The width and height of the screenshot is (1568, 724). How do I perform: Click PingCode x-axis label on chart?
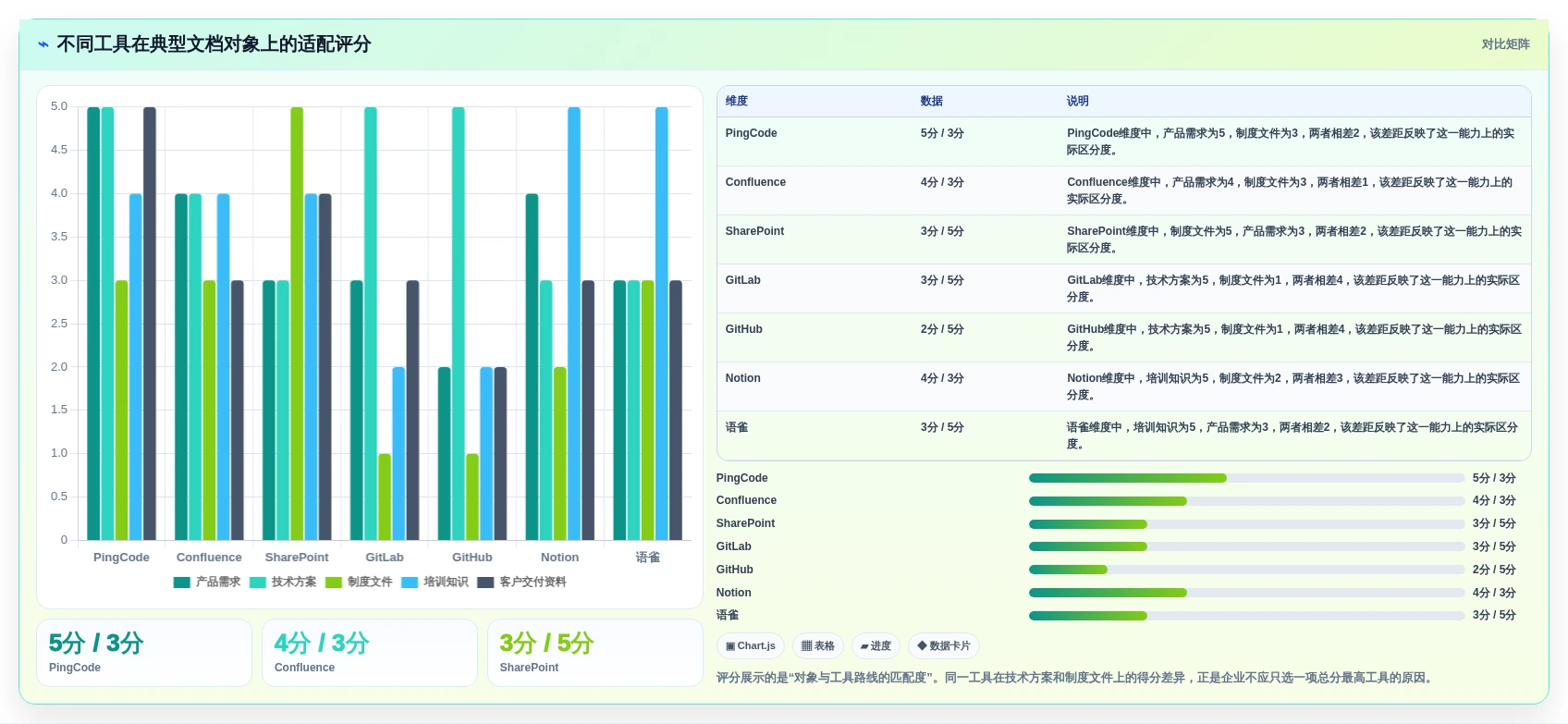[x=121, y=558]
